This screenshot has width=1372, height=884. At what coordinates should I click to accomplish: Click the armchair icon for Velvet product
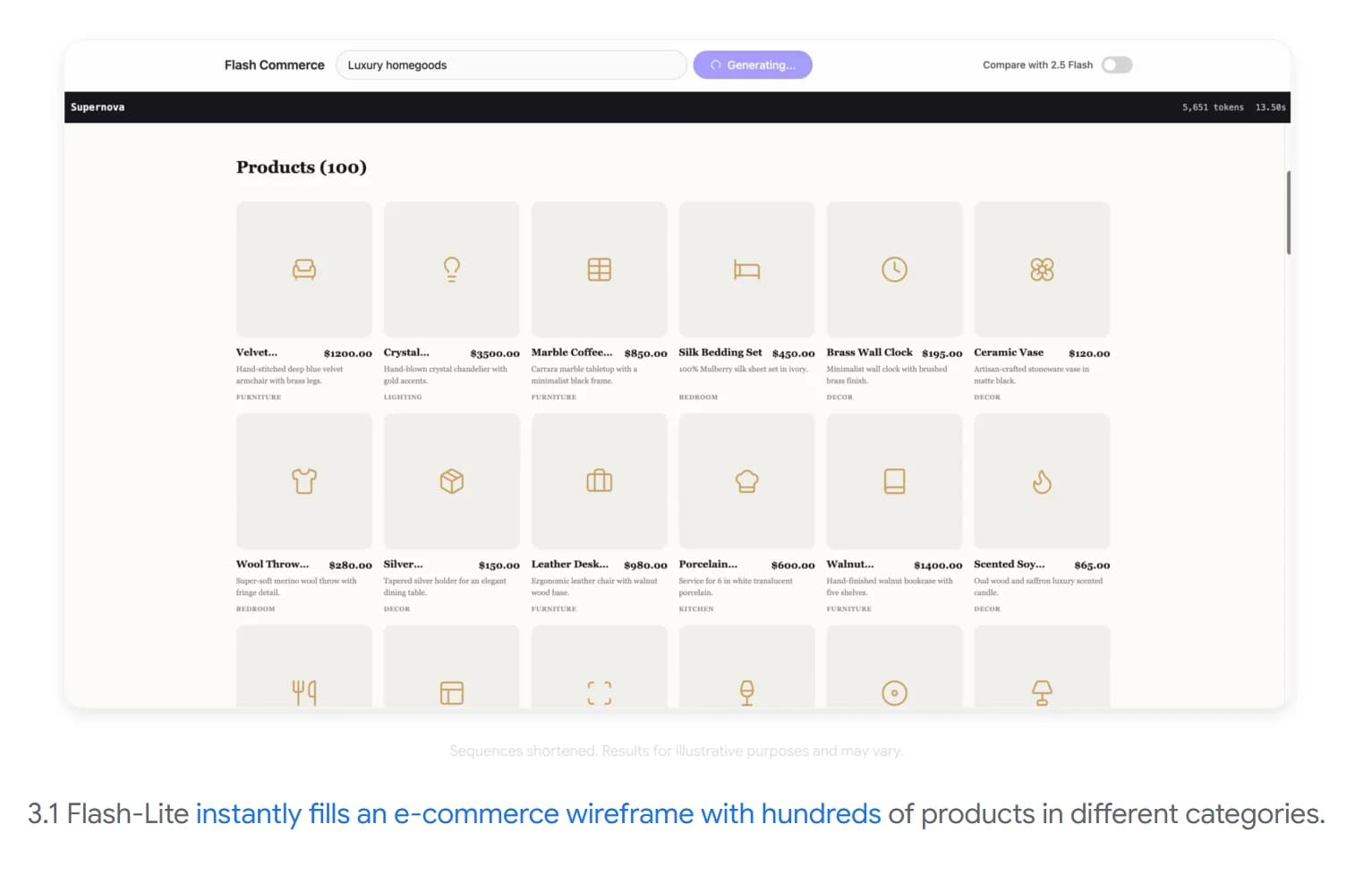pyautogui.click(x=304, y=269)
